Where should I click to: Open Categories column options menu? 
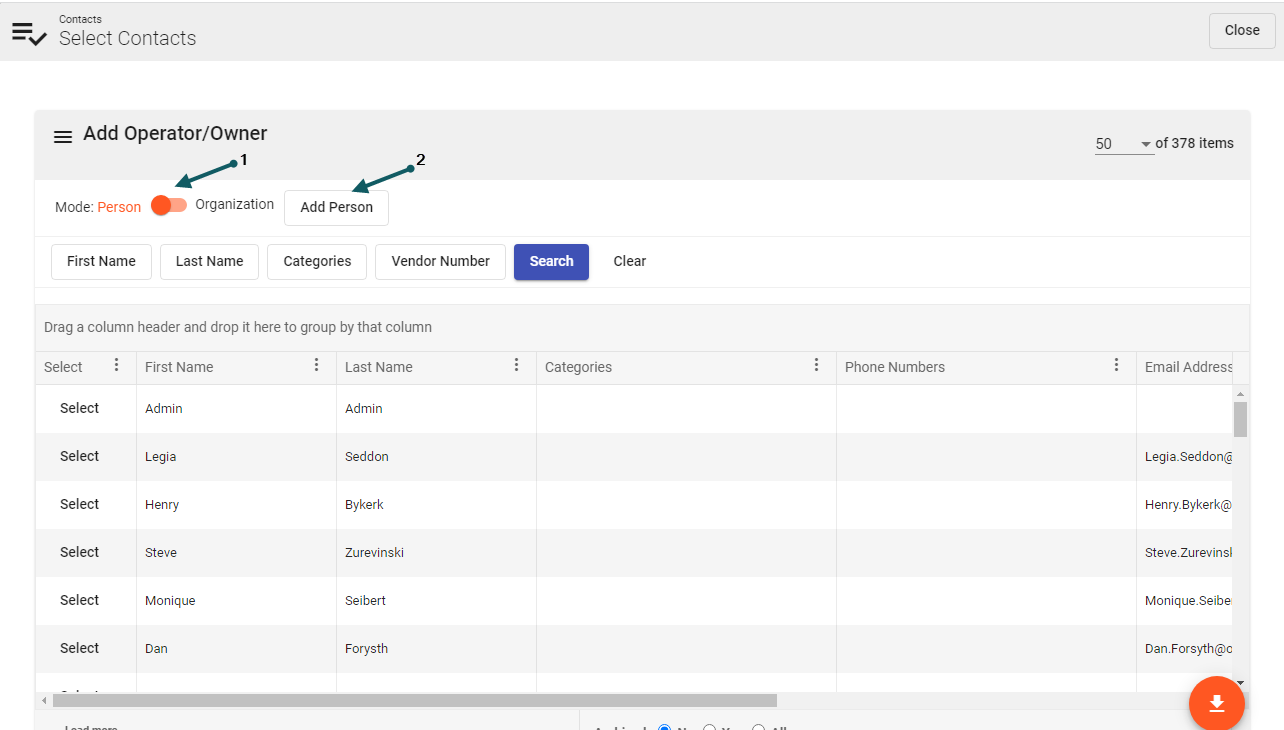pyautogui.click(x=816, y=366)
